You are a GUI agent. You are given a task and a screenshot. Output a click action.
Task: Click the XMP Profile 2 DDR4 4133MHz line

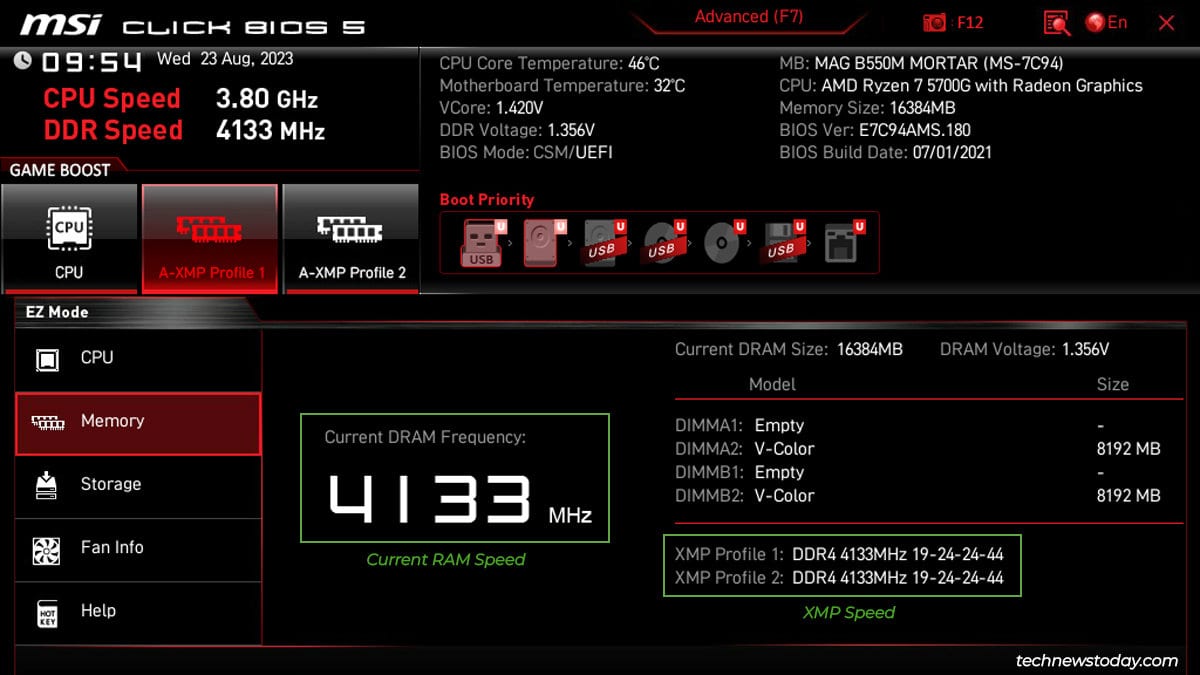[839, 578]
